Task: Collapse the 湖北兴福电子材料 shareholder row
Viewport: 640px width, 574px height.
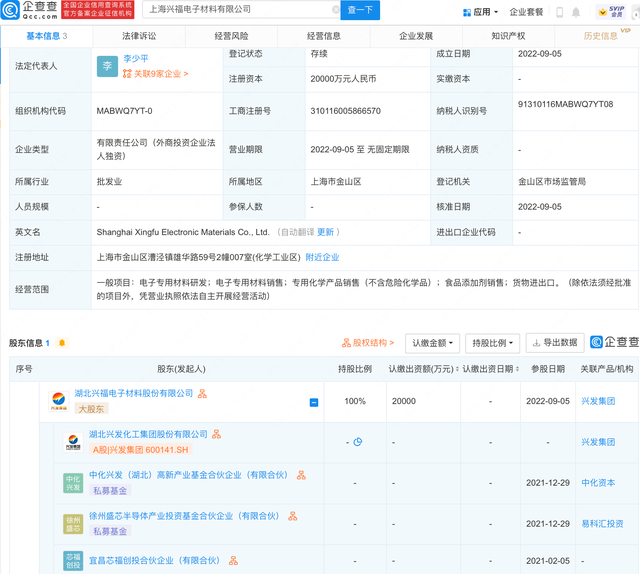Action: [x=314, y=402]
